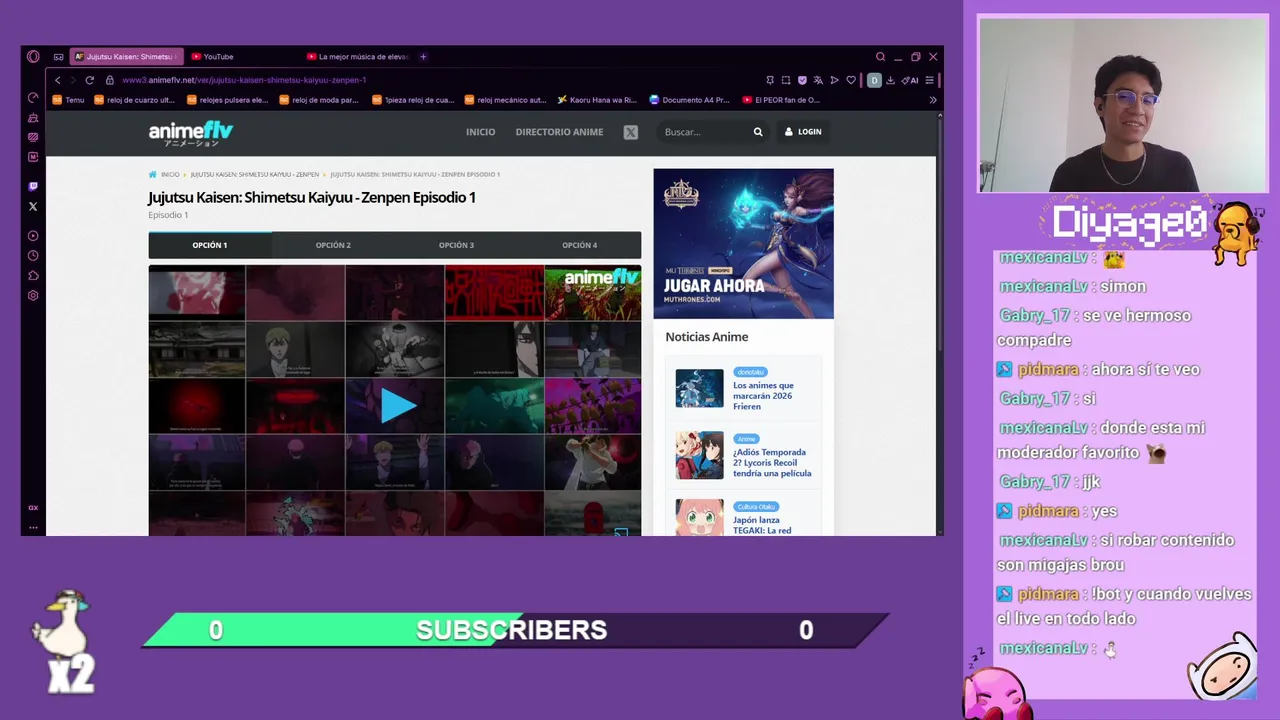Click the pinboard pin icon
Screen dimensions: 1280x720
tap(770, 80)
